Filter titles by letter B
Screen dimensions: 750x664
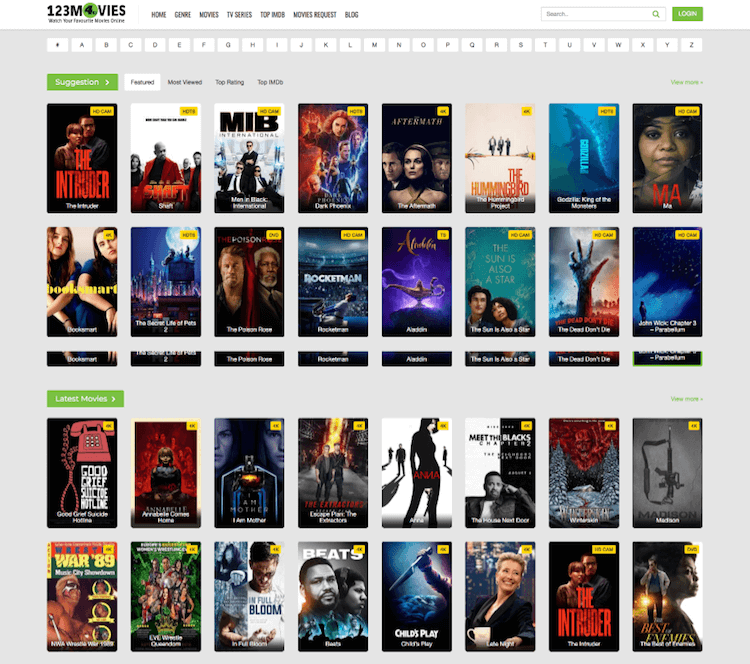(x=107, y=45)
